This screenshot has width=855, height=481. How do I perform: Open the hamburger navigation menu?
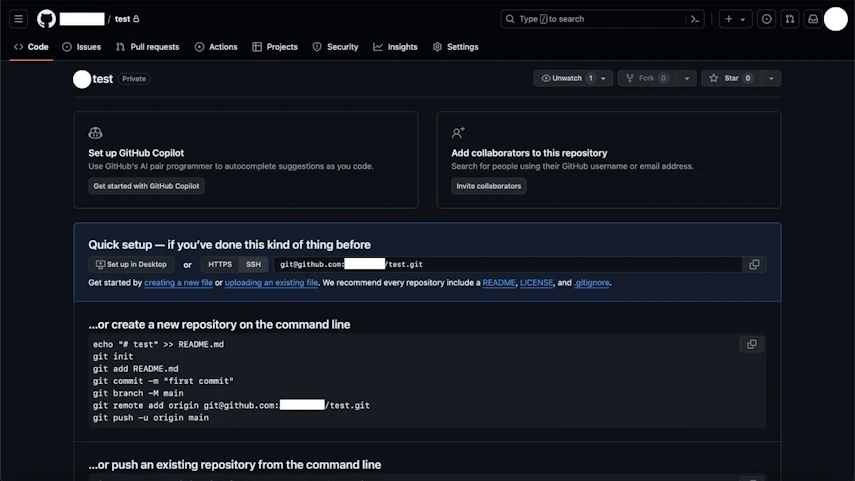19,19
